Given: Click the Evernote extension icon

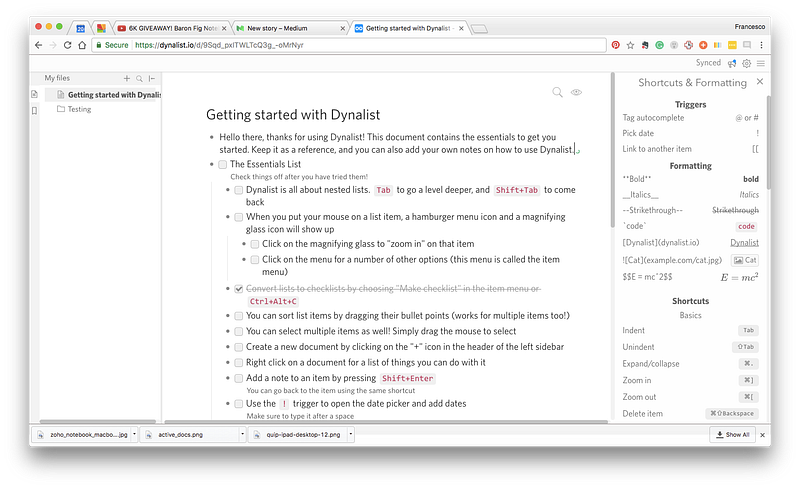Looking at the screenshot, I should point(645,45).
